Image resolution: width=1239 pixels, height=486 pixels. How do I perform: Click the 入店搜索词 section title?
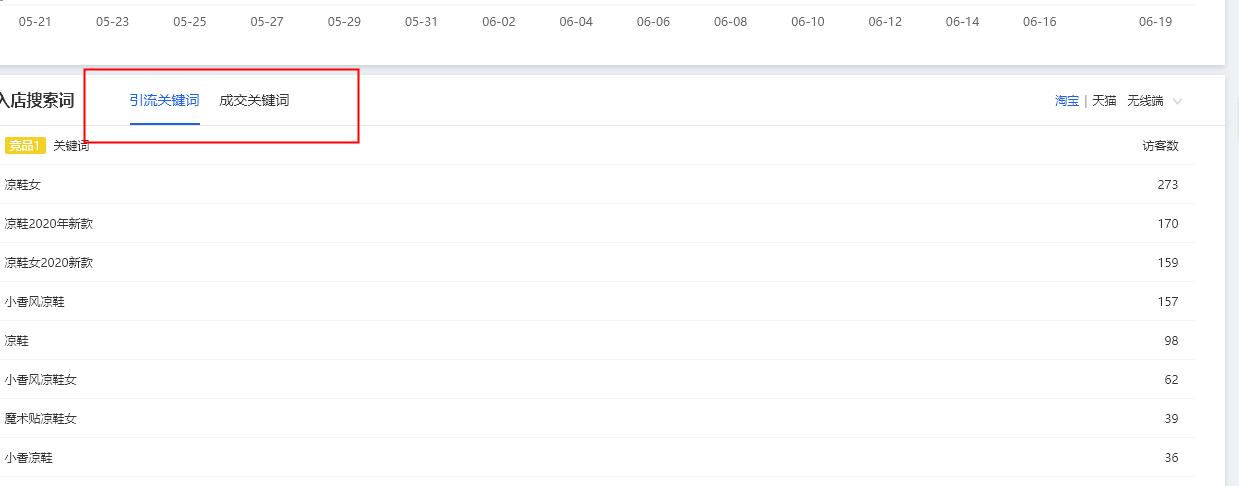tap(37, 100)
